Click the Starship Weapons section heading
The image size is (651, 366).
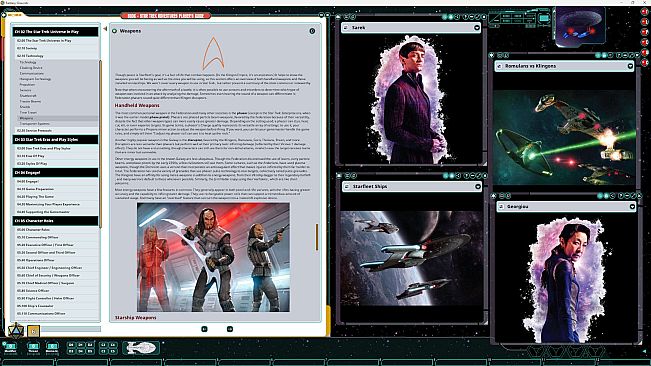point(136,317)
